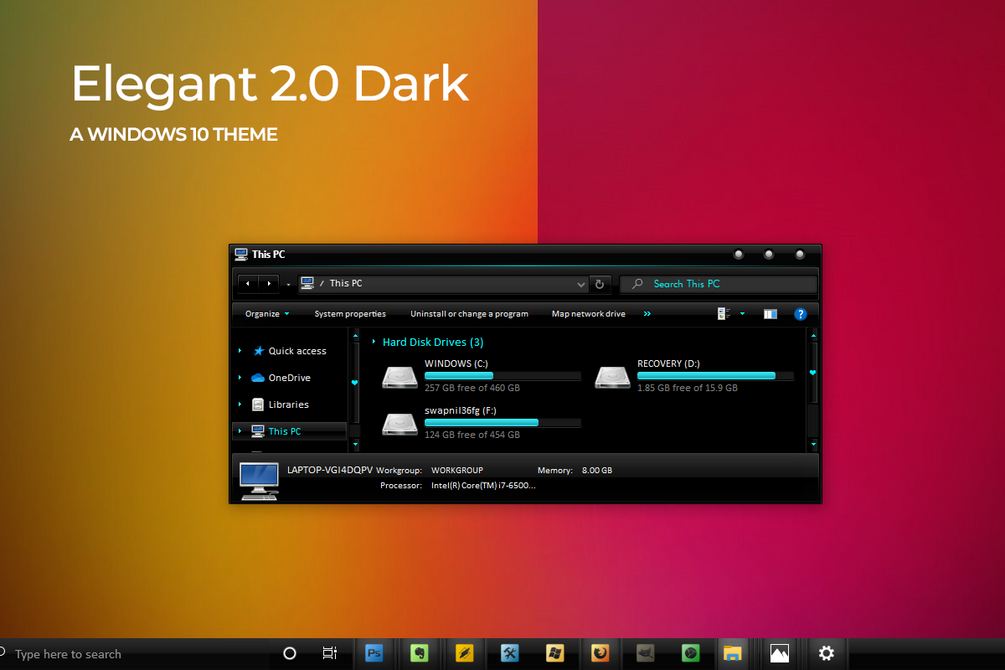This screenshot has height=670, width=1005.
Task: Open the view options dropdown arrow
Action: [742, 314]
